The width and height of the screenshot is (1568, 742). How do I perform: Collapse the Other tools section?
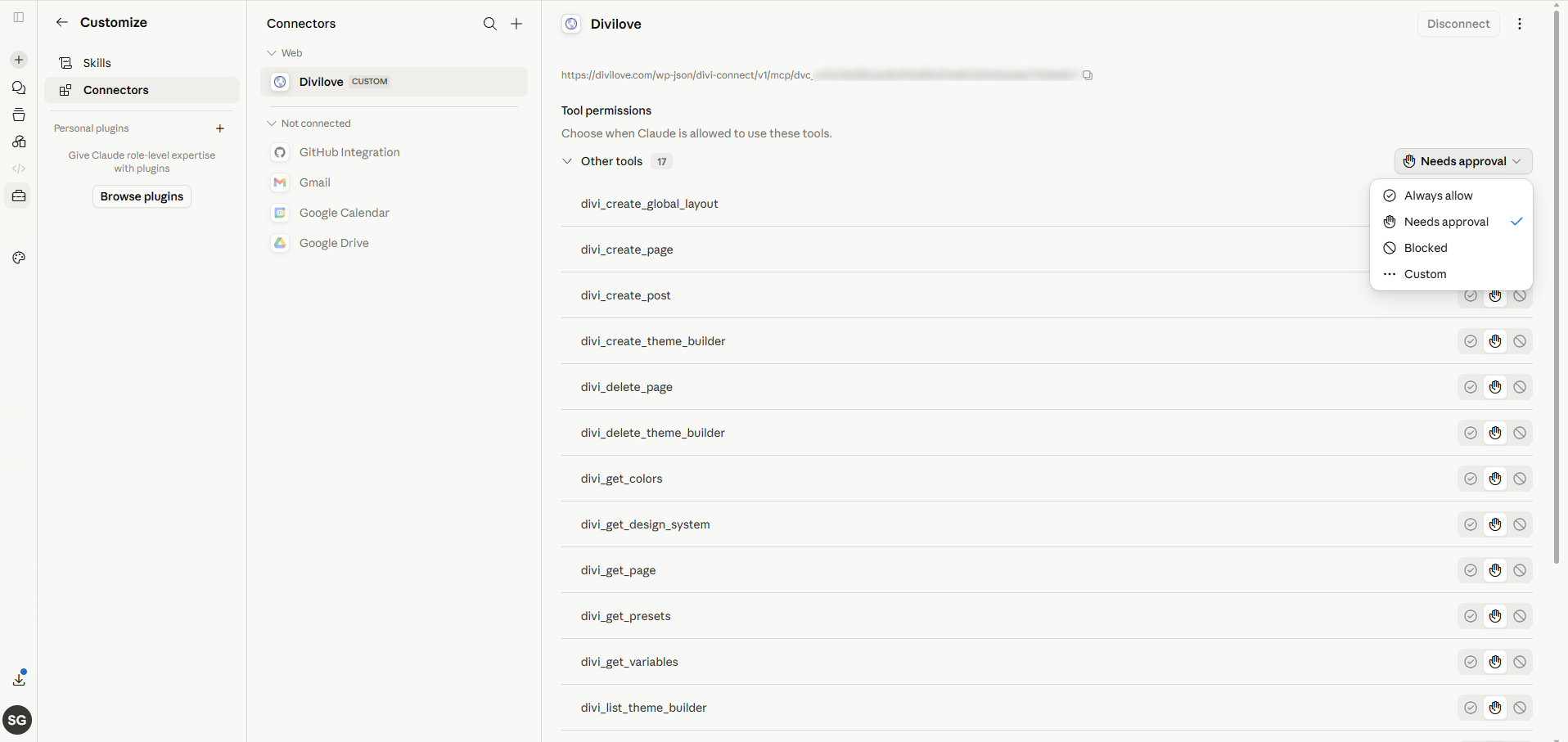coord(567,161)
